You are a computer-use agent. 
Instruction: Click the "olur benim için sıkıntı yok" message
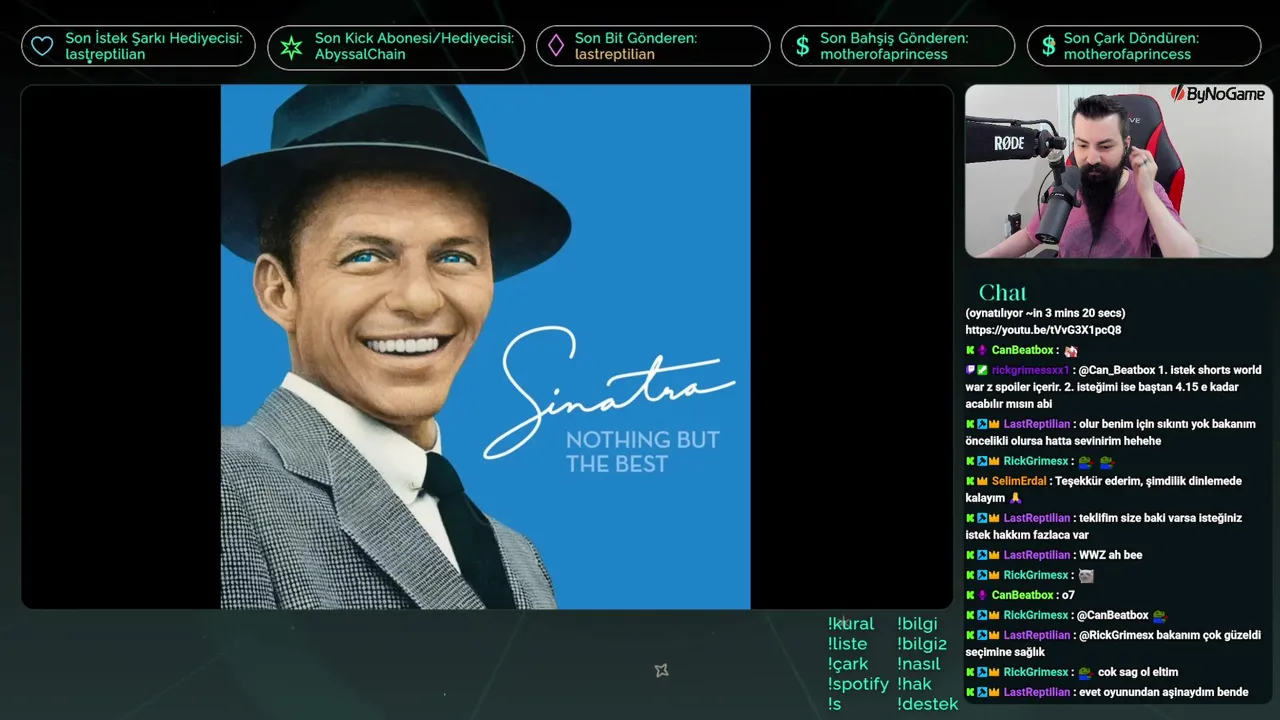(x=1110, y=432)
